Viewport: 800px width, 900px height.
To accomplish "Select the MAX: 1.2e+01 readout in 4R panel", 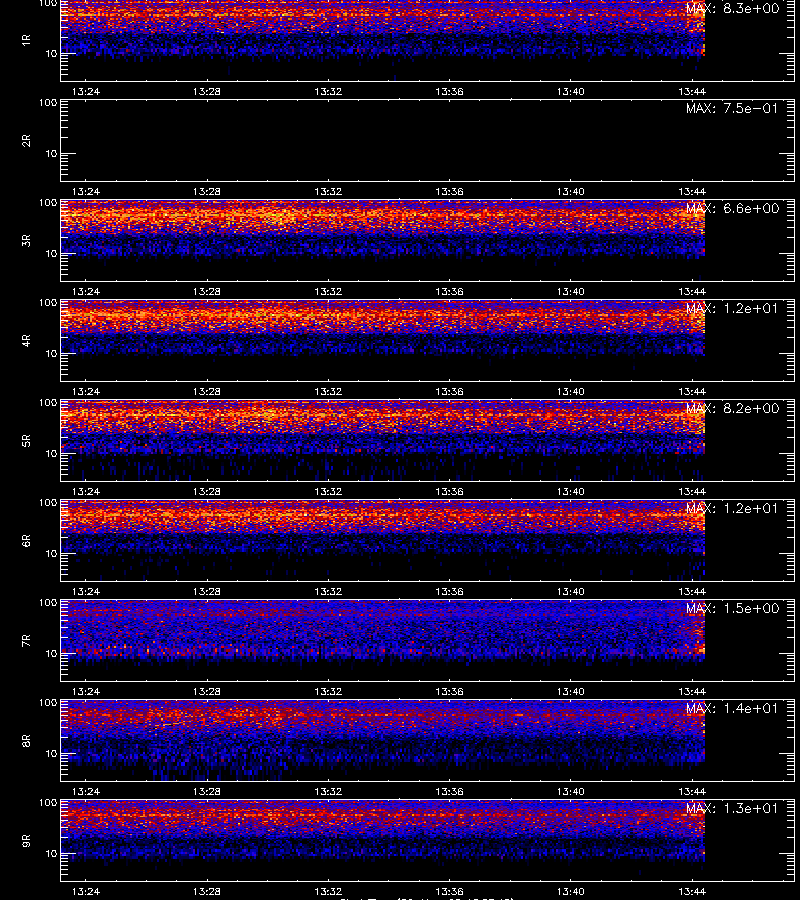I will [732, 308].
